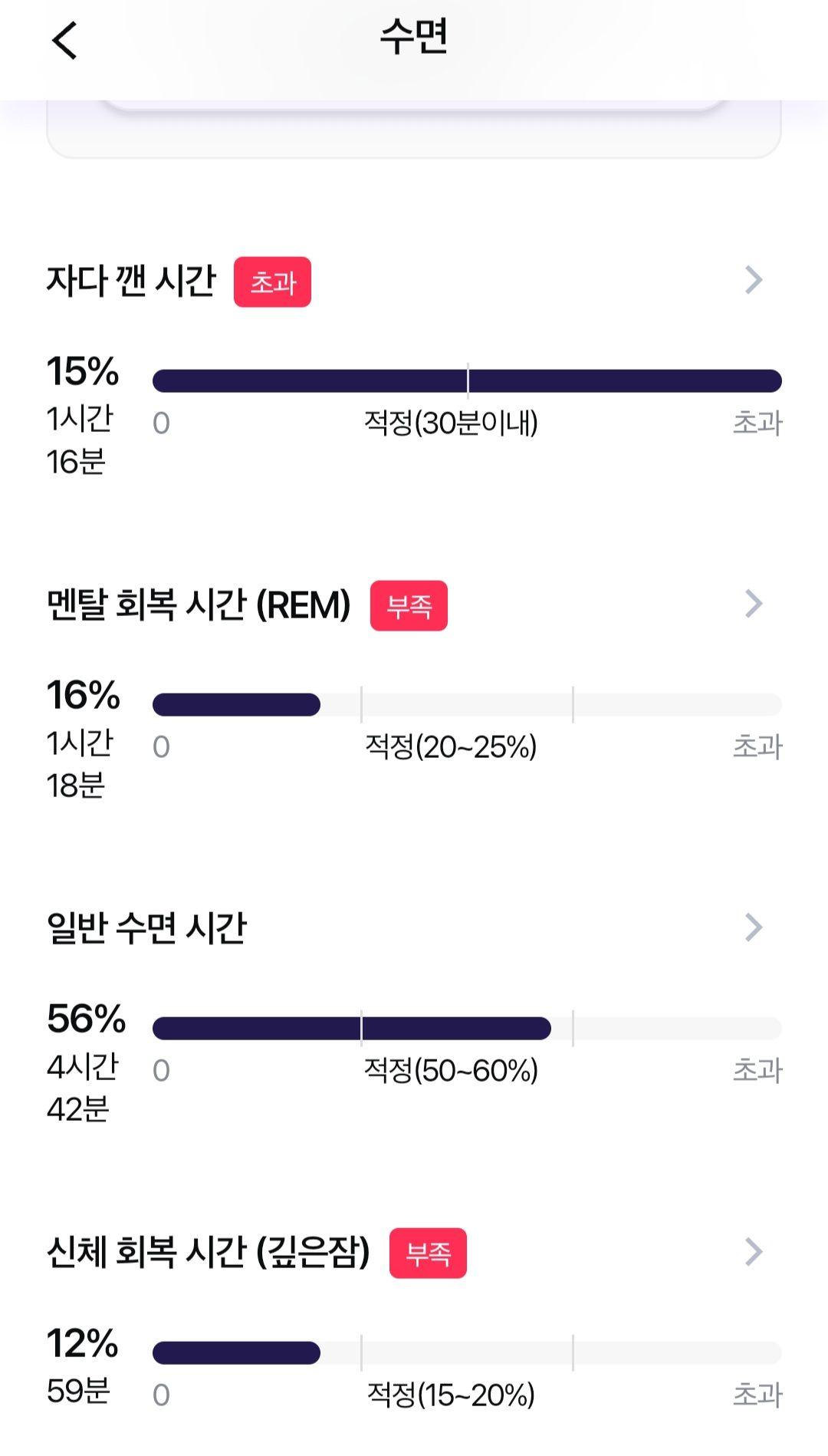
Task: Tap the 수면 page title
Action: tap(414, 37)
